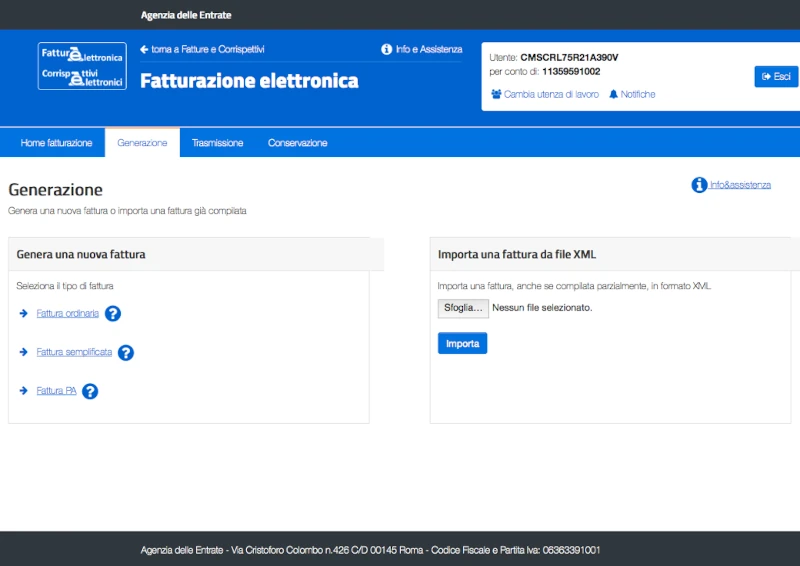
Task: Open the Fattura semplificata link
Action: 74,353
